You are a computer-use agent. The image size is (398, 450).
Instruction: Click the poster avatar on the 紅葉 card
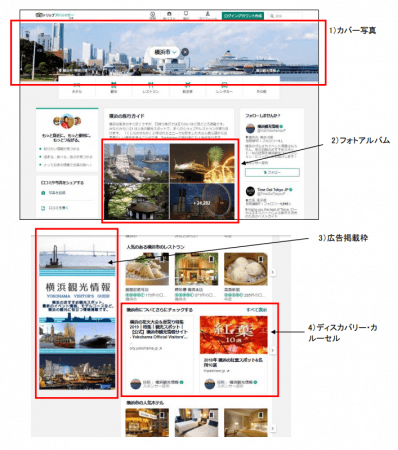coord(209,384)
